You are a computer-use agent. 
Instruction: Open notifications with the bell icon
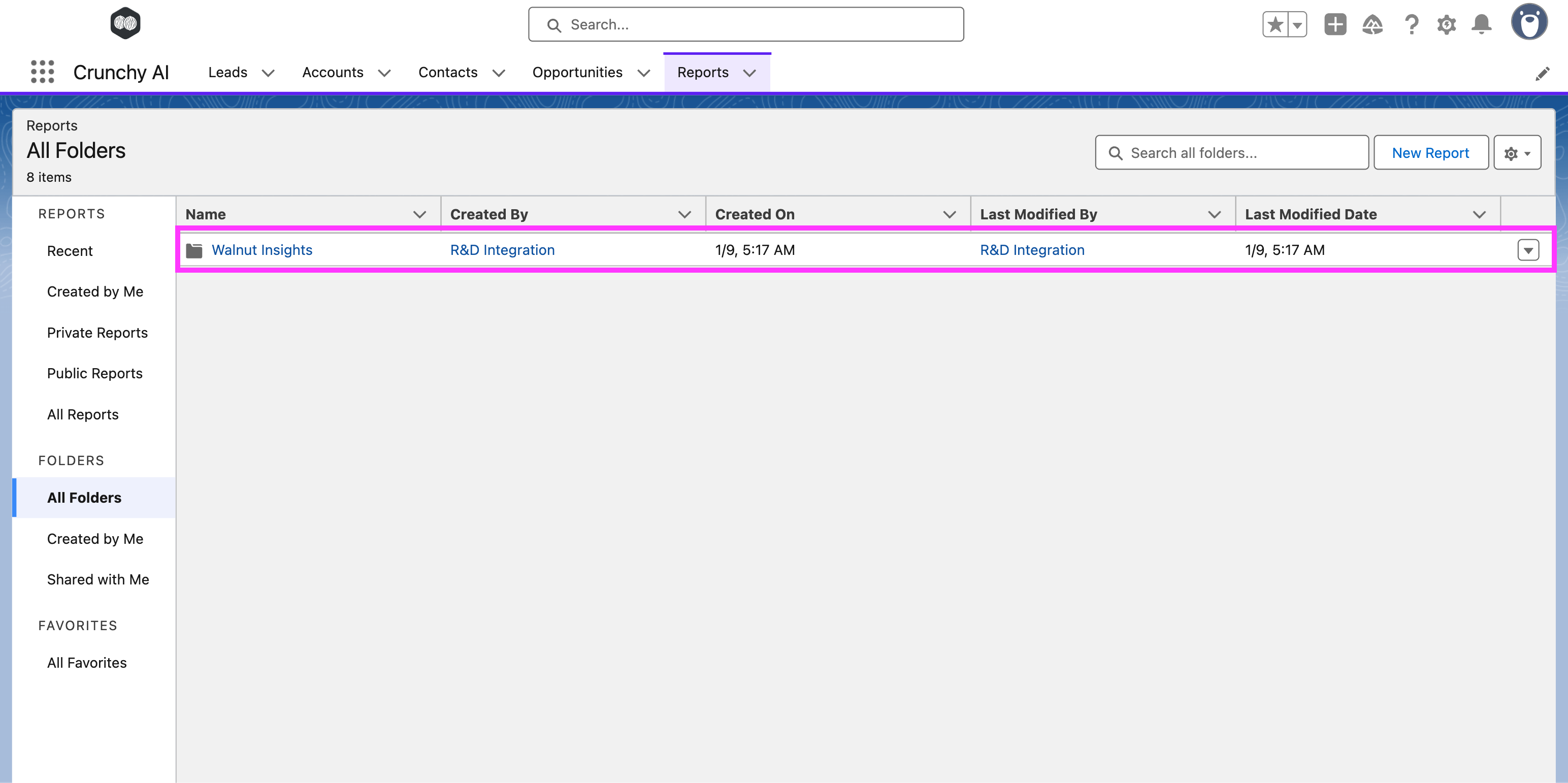click(x=1482, y=24)
